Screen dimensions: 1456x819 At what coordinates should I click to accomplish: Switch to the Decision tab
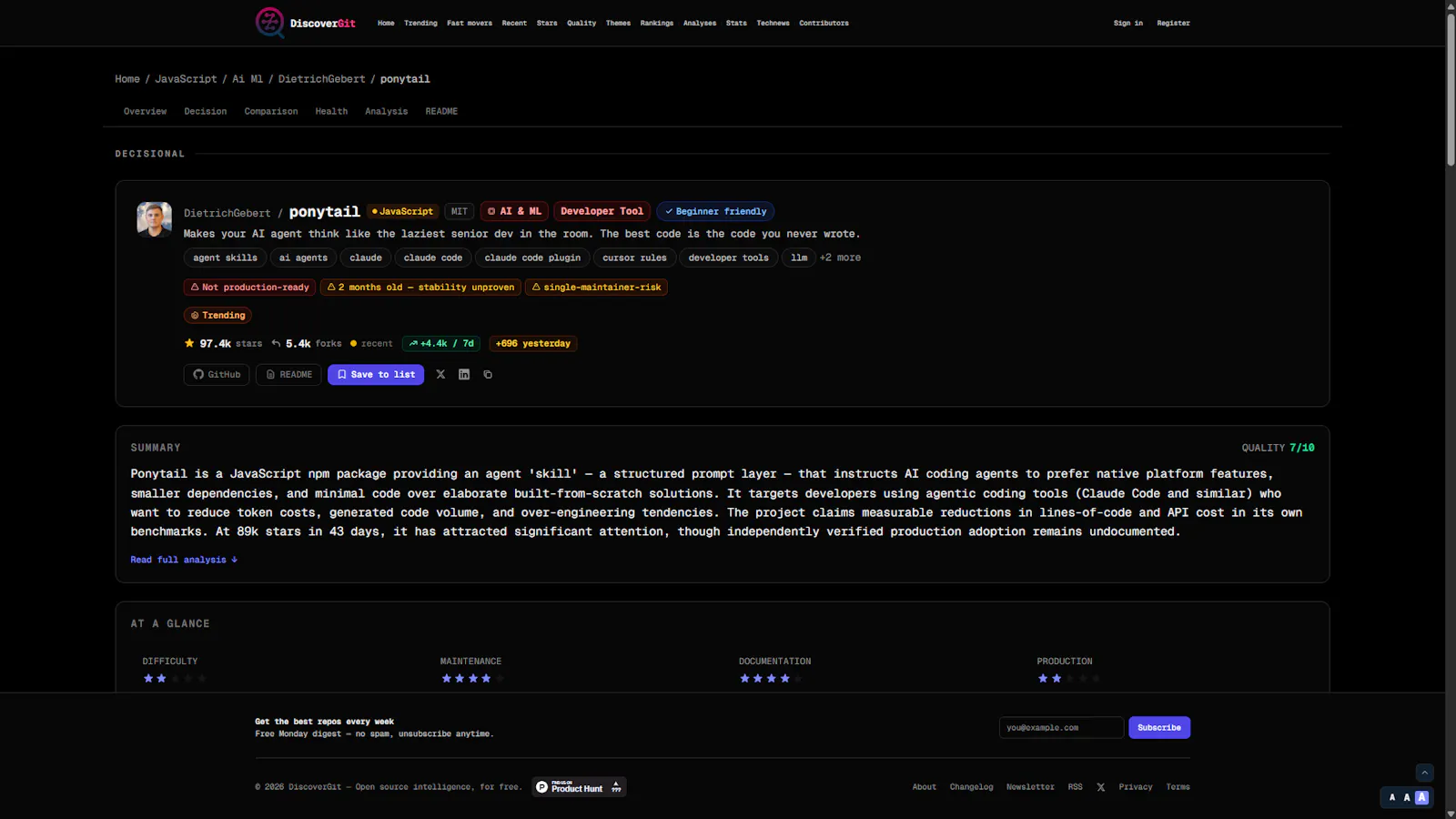tap(206, 111)
